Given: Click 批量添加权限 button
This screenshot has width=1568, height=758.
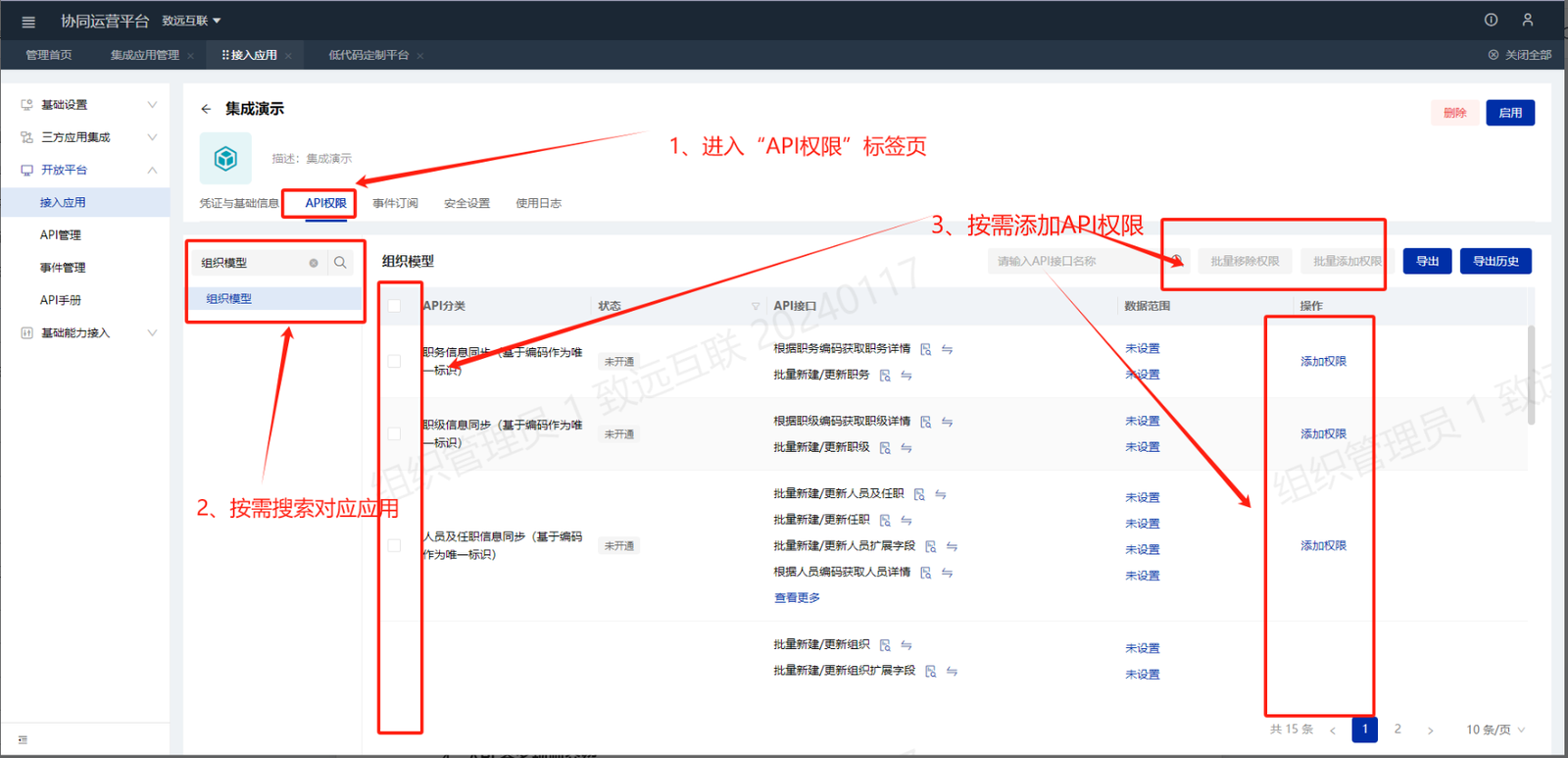Looking at the screenshot, I should point(1347,261).
